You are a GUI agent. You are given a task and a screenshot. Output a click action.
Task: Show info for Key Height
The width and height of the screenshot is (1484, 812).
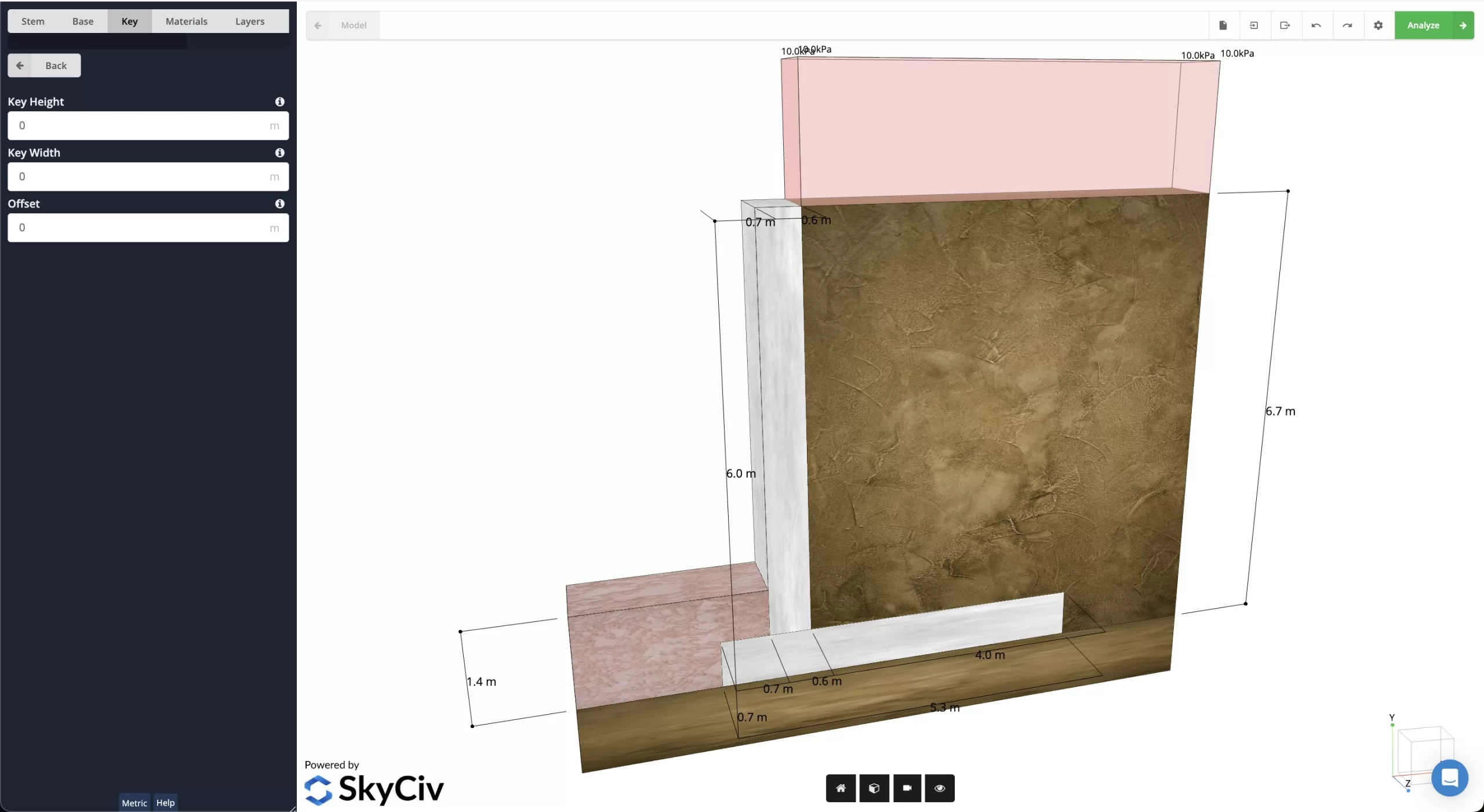pyautogui.click(x=280, y=102)
